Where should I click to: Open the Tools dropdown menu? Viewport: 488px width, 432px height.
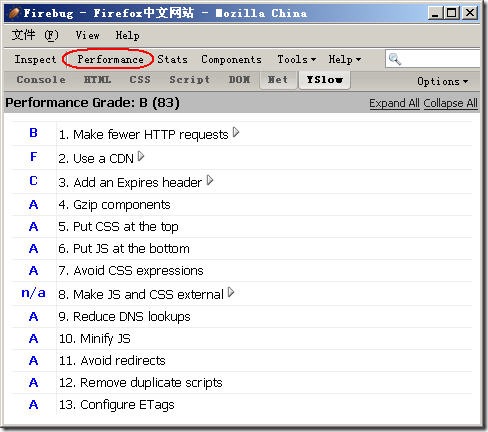pyautogui.click(x=297, y=59)
